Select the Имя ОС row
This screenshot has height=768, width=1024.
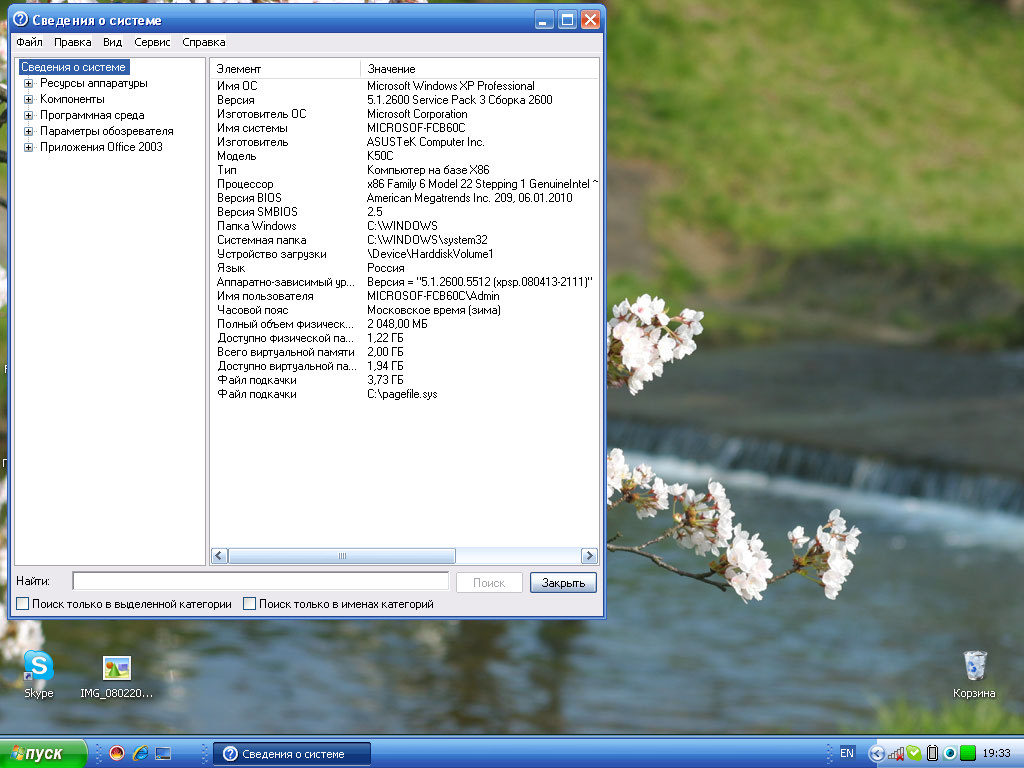(404, 86)
